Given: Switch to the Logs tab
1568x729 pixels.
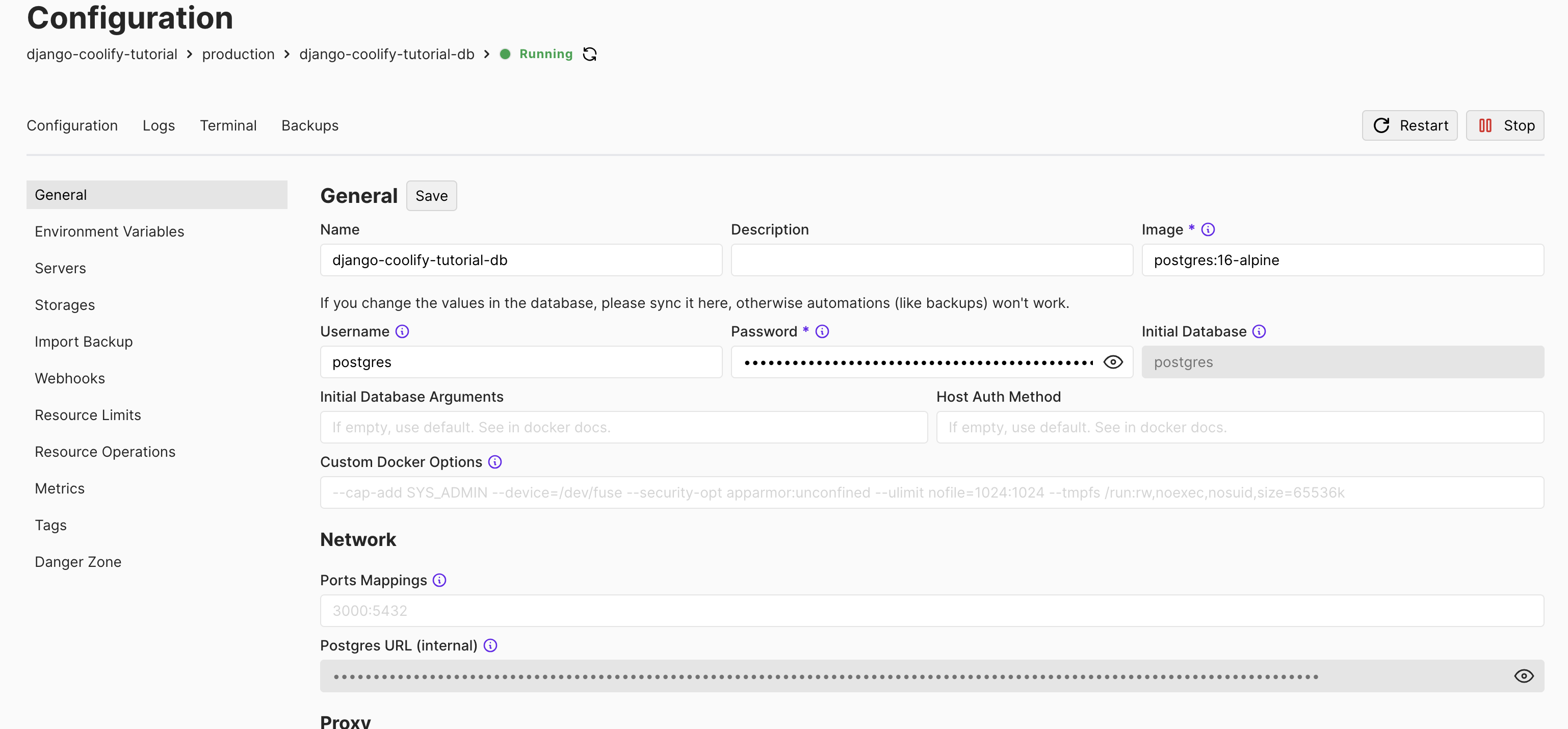Looking at the screenshot, I should 158,126.
